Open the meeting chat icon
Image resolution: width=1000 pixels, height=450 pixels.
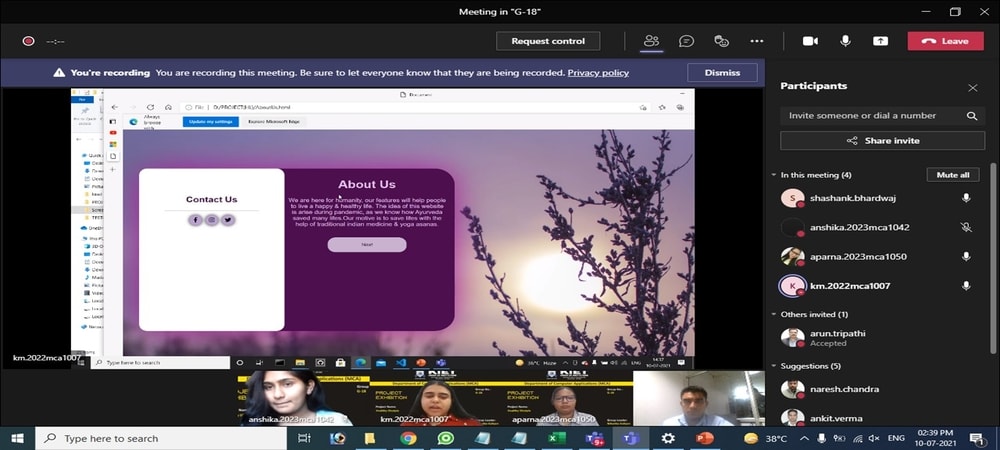(x=686, y=41)
